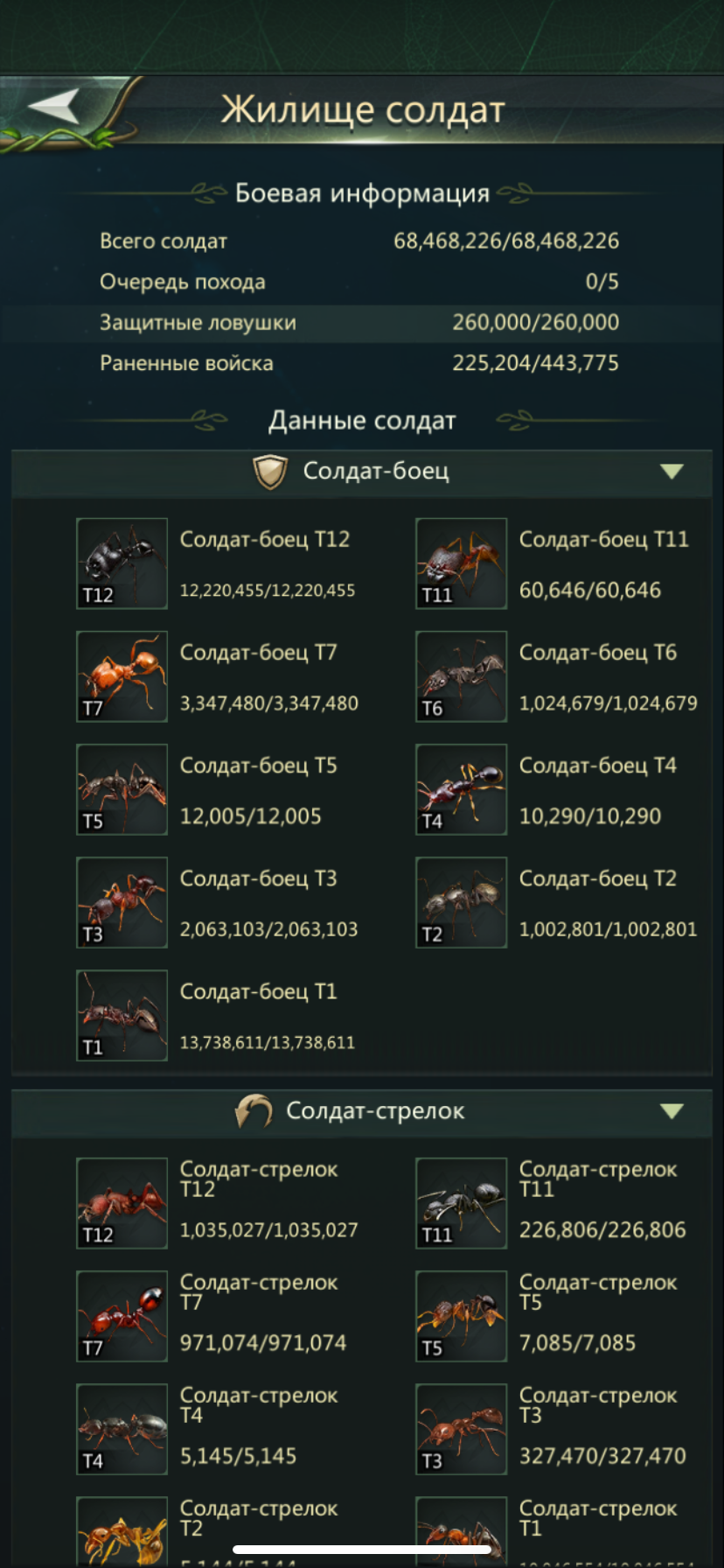Collapse the Солдат-боец section arrow
The width and height of the screenshot is (724, 1568).
(x=672, y=472)
